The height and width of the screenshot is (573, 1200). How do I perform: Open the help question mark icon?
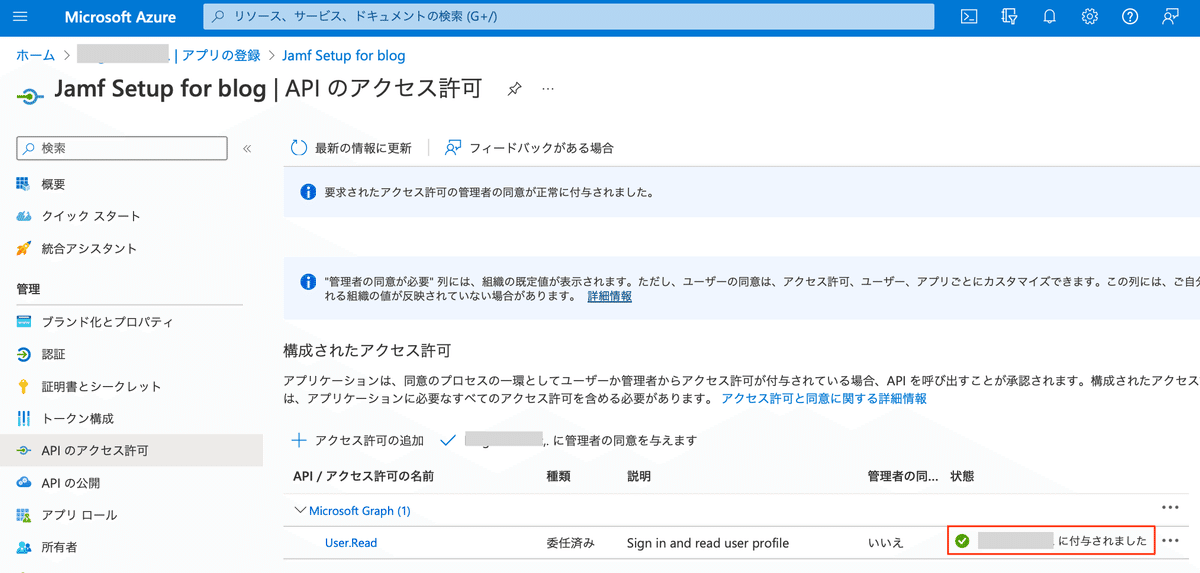coord(1130,17)
